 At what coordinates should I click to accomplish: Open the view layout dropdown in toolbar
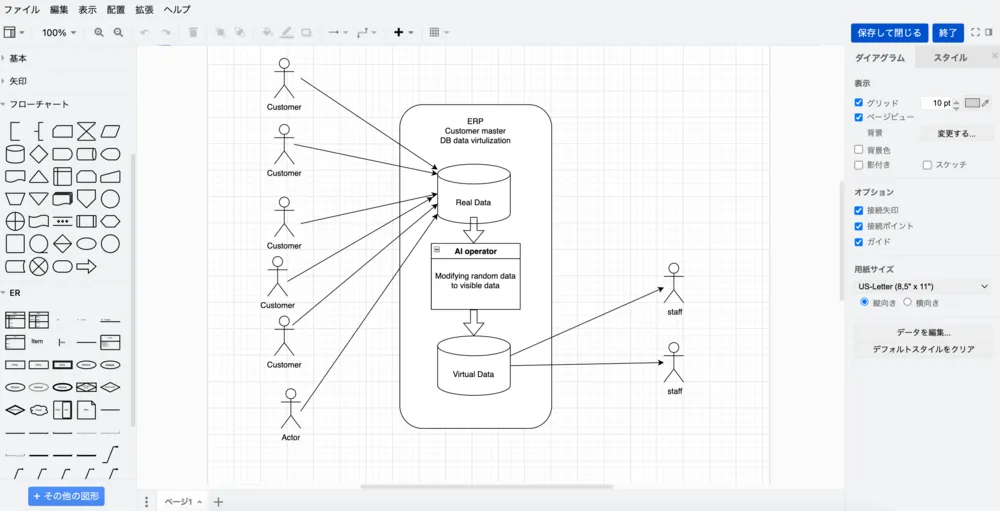point(14,33)
